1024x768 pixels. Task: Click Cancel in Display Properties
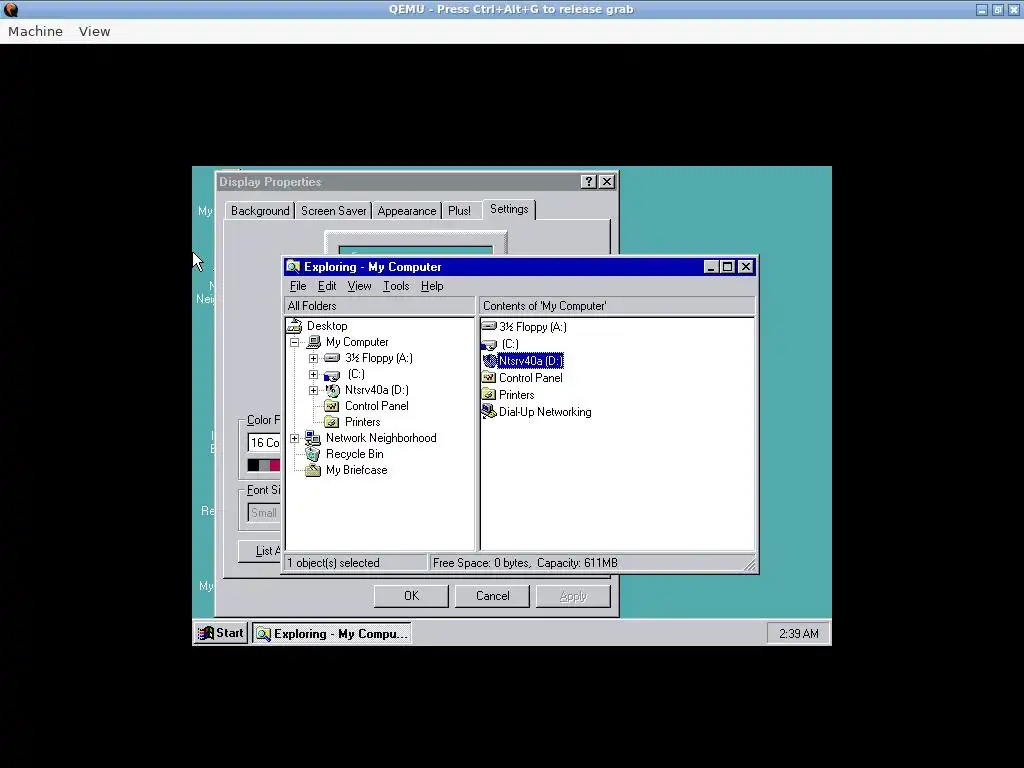[x=492, y=596]
